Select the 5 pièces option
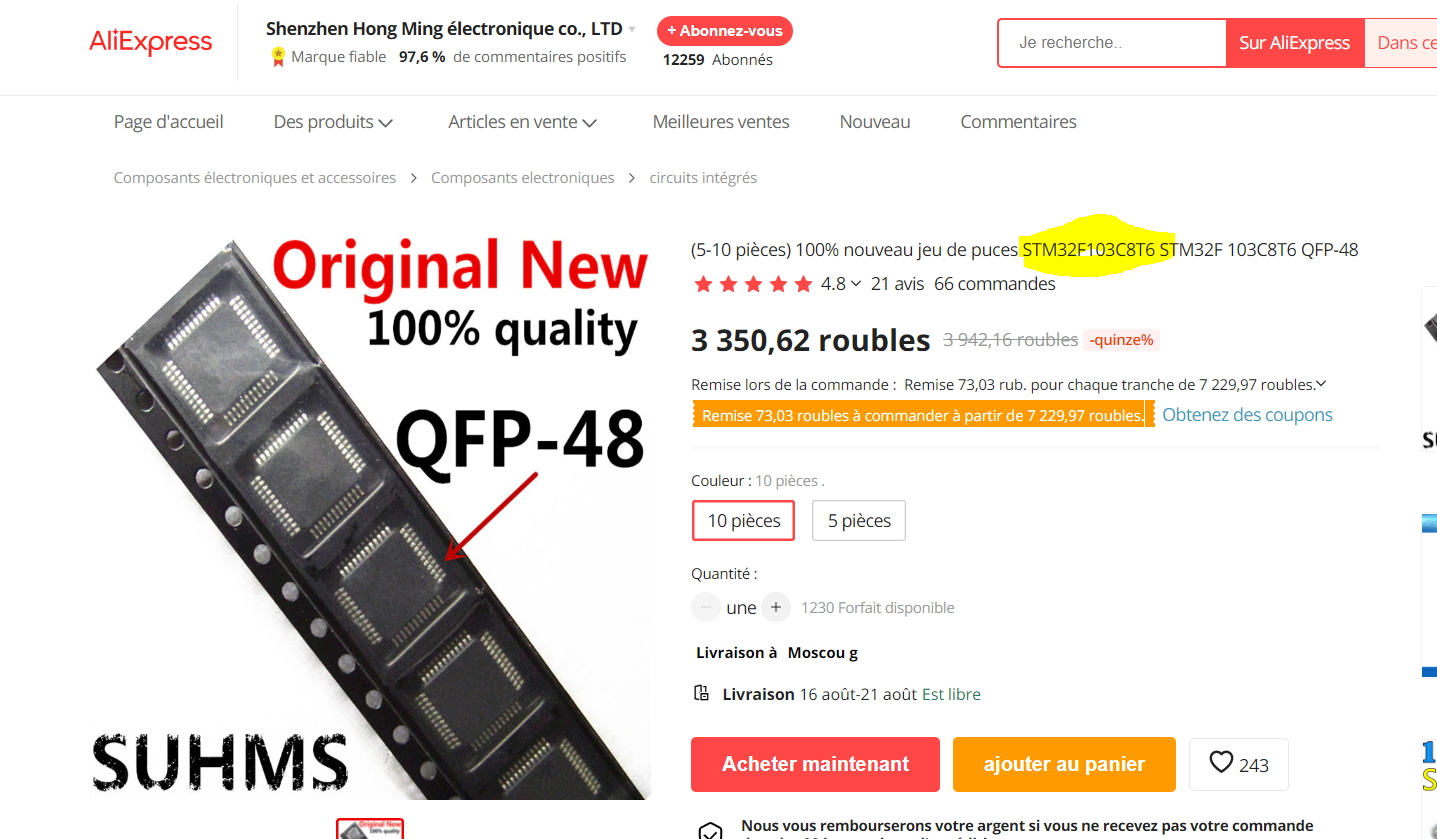The height and width of the screenshot is (839, 1437). 859,521
